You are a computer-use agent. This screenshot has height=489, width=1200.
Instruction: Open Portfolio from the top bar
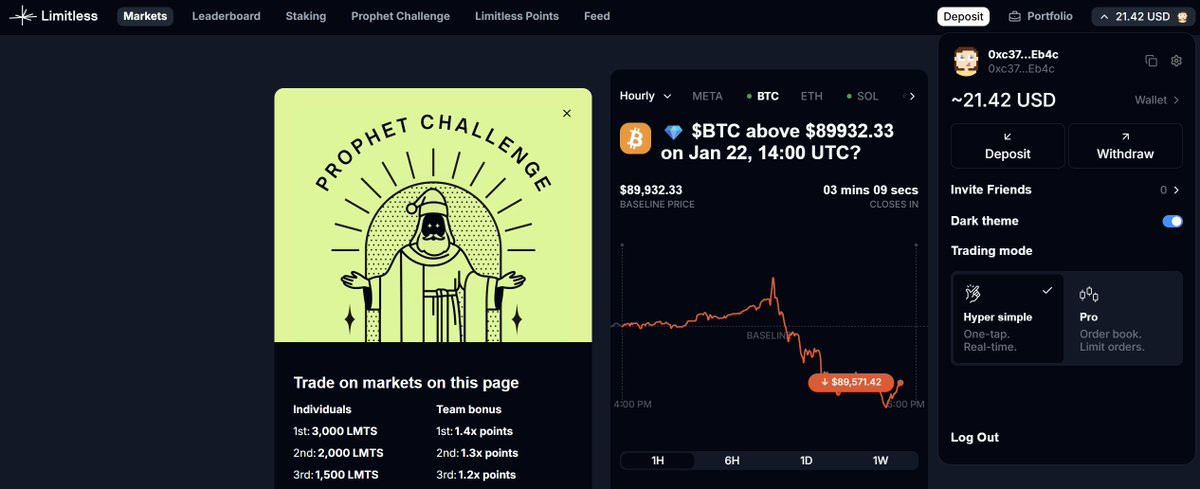tap(1040, 16)
